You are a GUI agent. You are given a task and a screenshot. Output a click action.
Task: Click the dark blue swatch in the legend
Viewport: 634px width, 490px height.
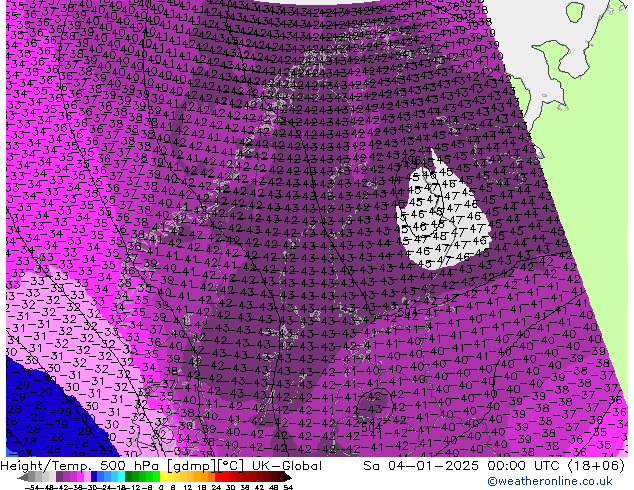coord(94,476)
